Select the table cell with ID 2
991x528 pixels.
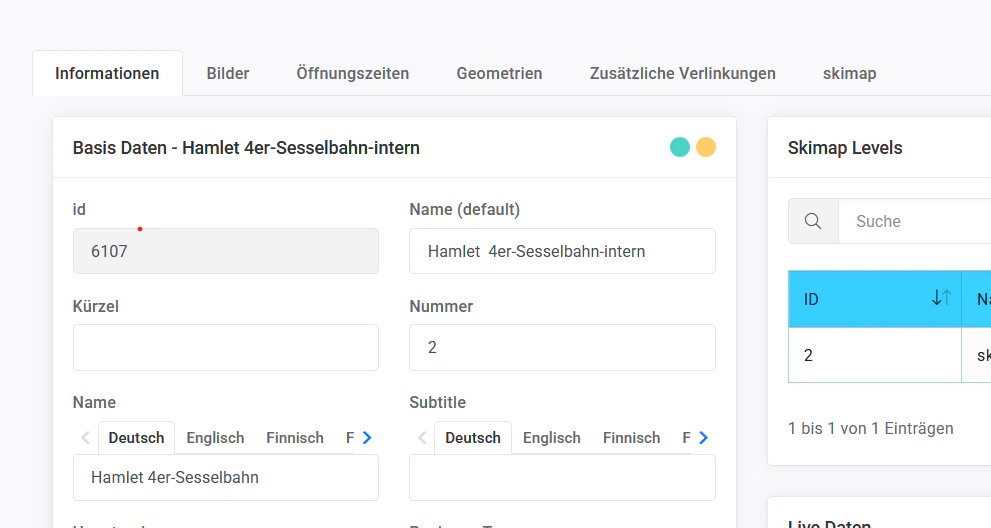click(875, 355)
